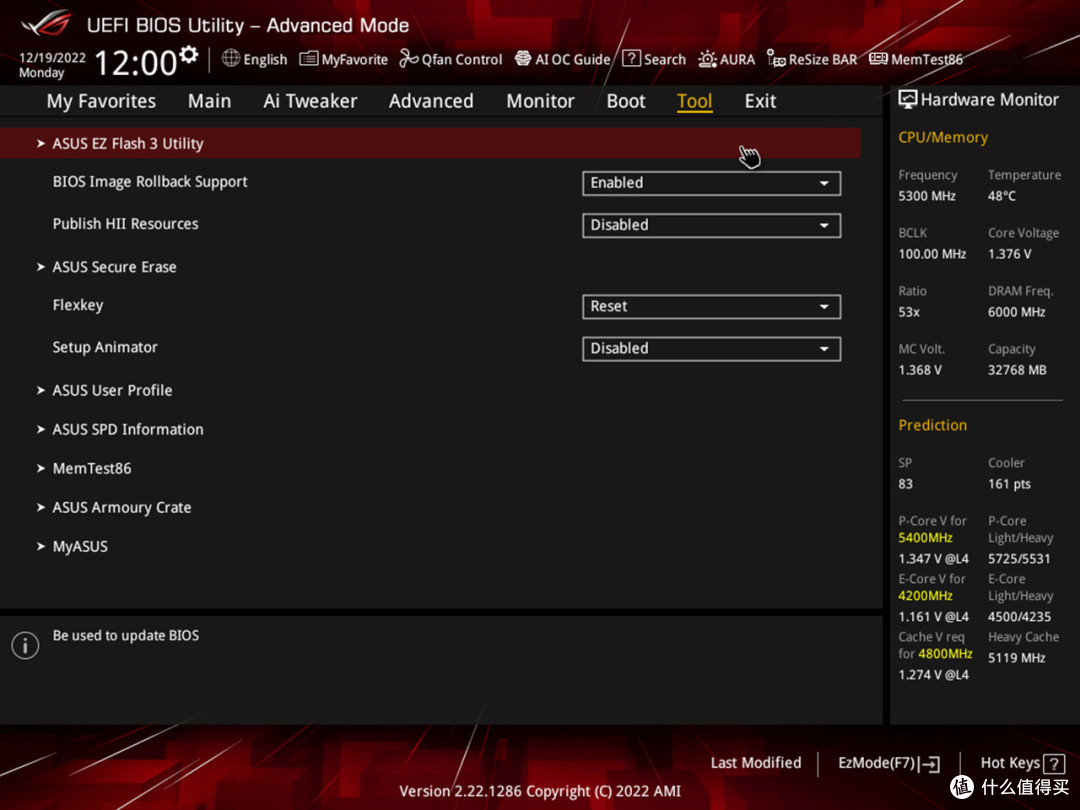Click Hot Keys question mark icon

[1054, 763]
